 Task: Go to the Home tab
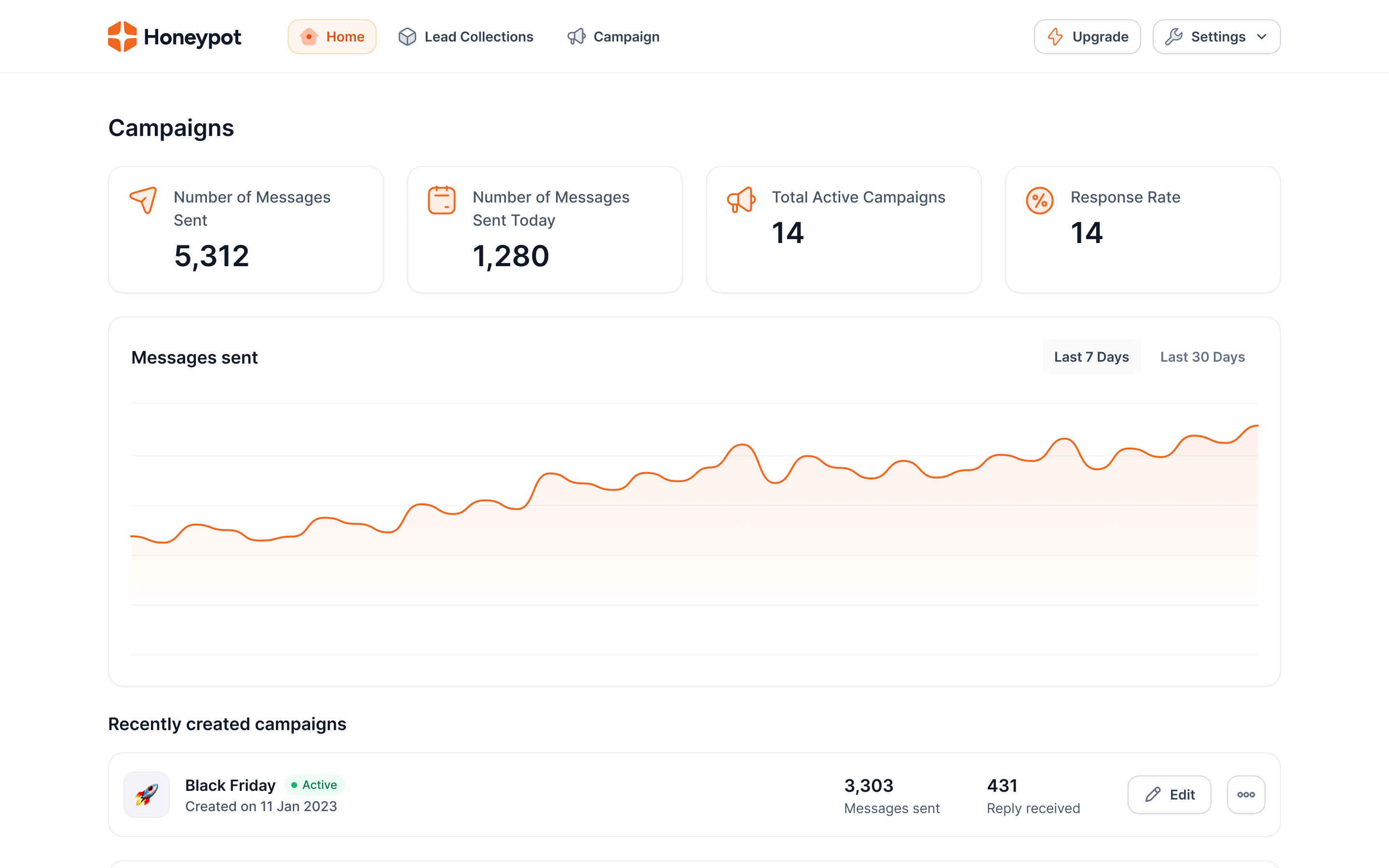(332, 37)
